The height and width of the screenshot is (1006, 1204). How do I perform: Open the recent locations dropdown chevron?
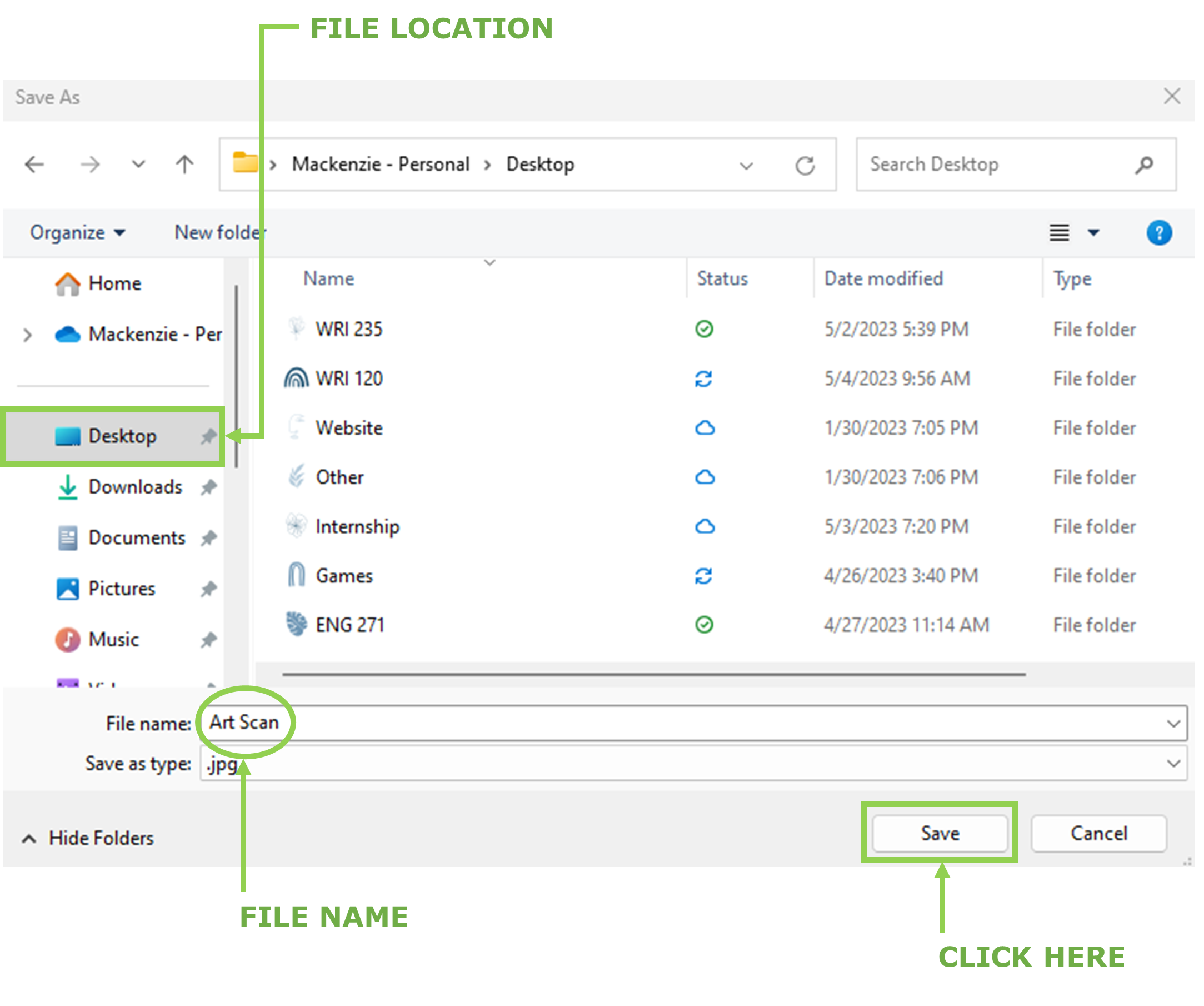click(x=138, y=165)
